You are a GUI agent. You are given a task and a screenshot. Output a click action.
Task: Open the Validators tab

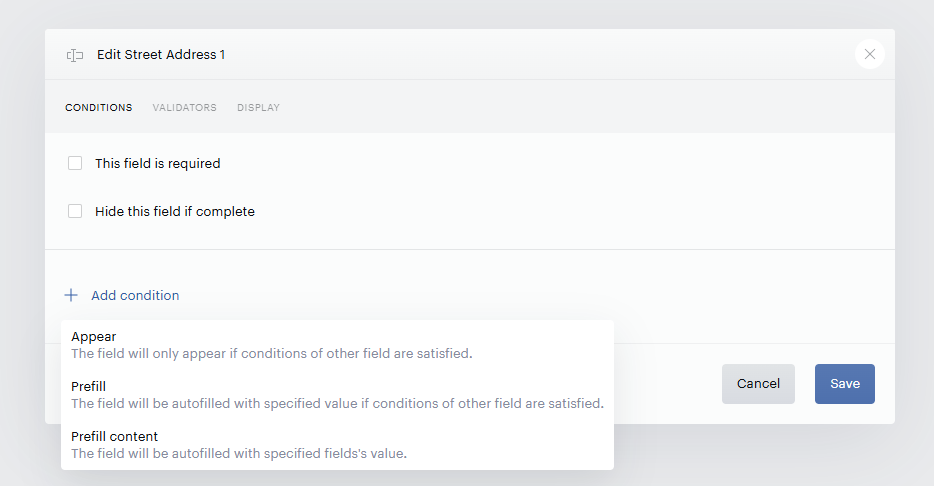pyautogui.click(x=185, y=107)
